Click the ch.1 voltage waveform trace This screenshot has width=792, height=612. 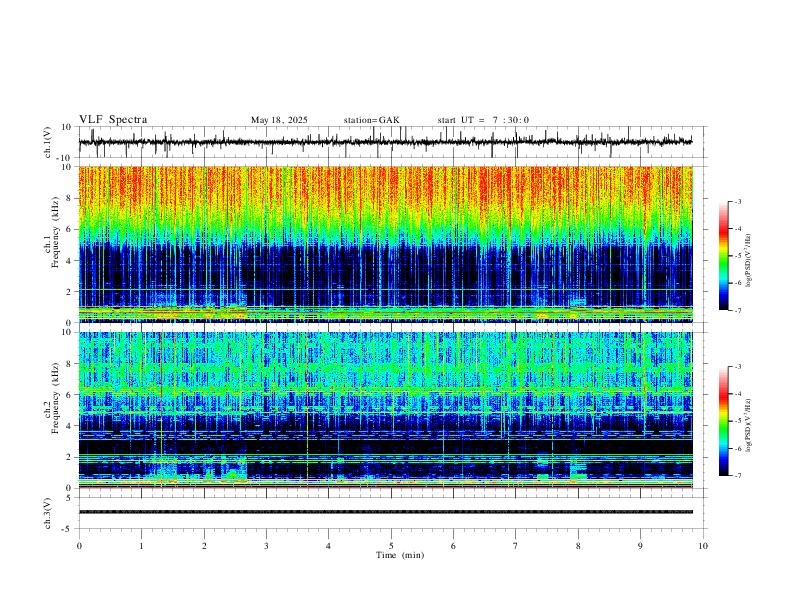(x=386, y=142)
